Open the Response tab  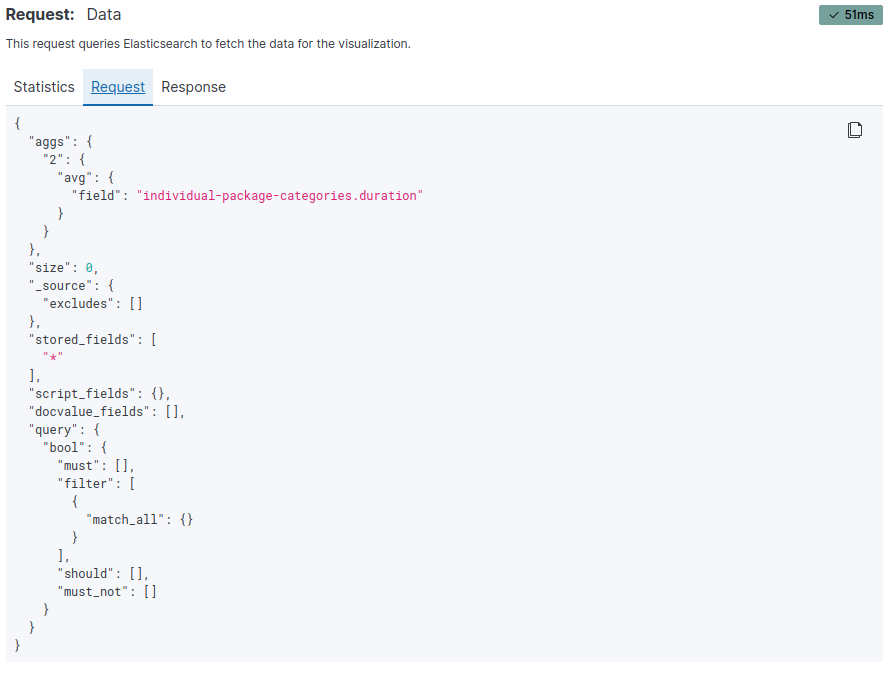(x=193, y=87)
